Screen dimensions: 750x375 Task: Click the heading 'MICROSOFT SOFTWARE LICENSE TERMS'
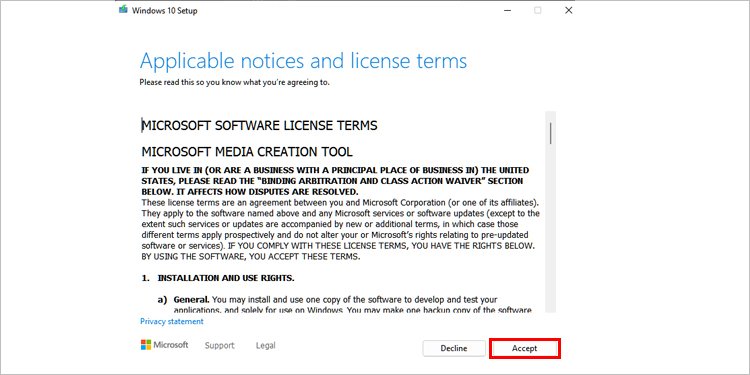(259, 125)
